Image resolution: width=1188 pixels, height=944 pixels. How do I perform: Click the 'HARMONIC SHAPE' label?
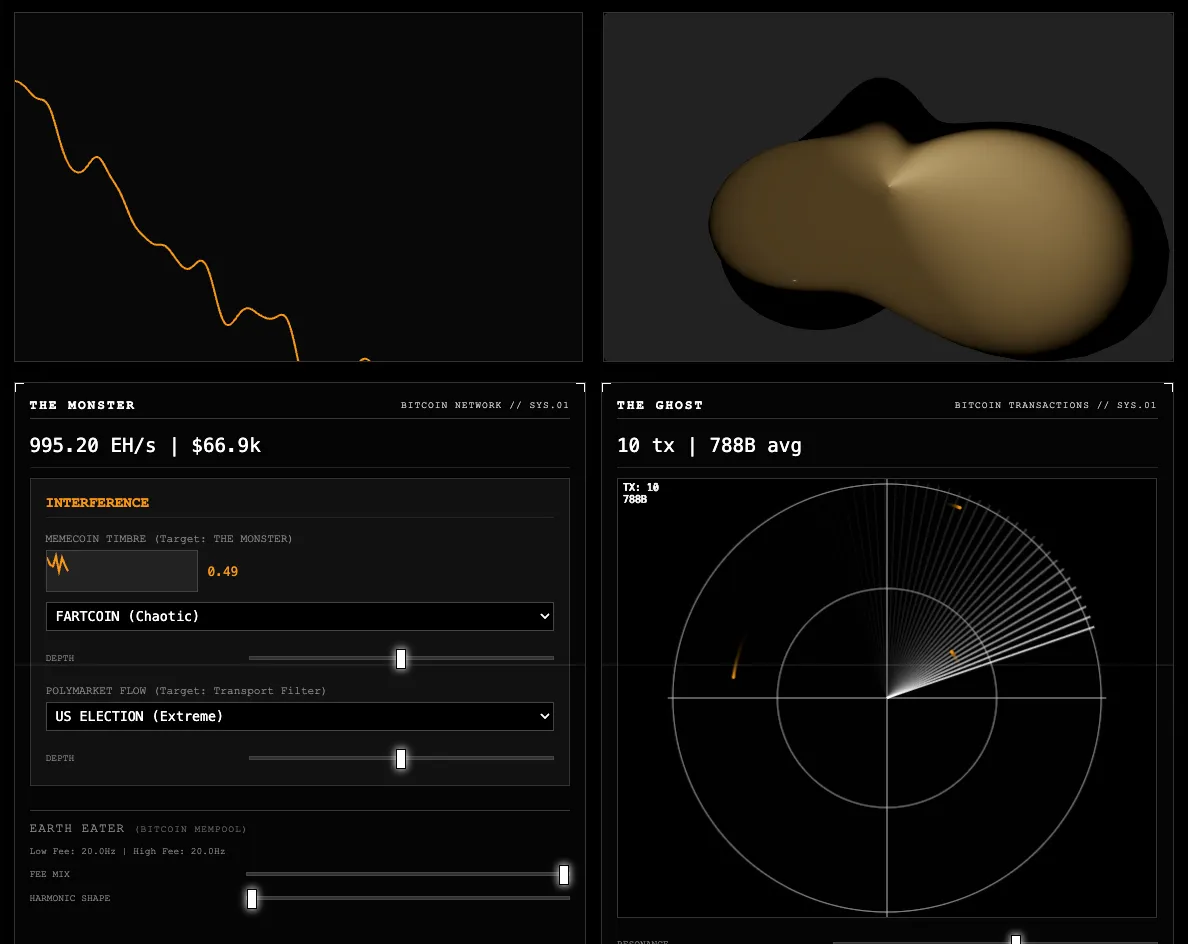click(x=70, y=899)
